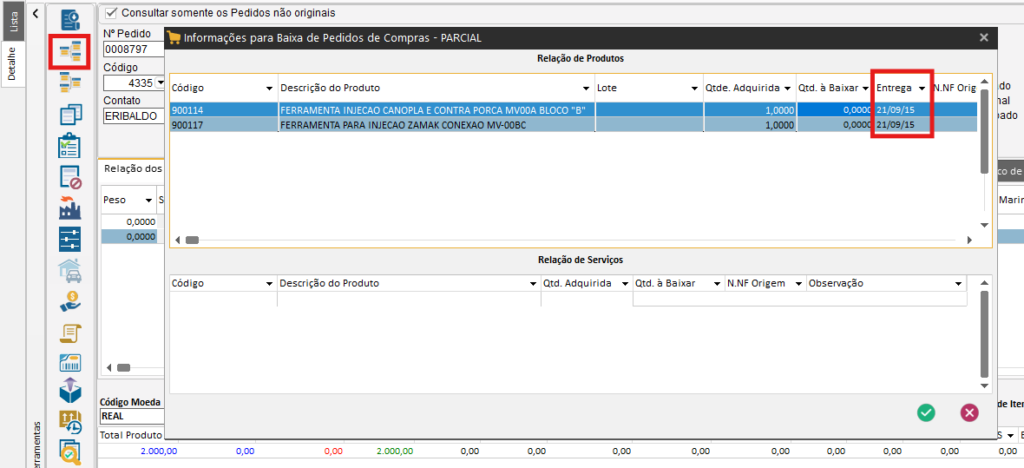
Task: Open the Qtde. Adquirida column filter arrow
Action: tap(788, 88)
